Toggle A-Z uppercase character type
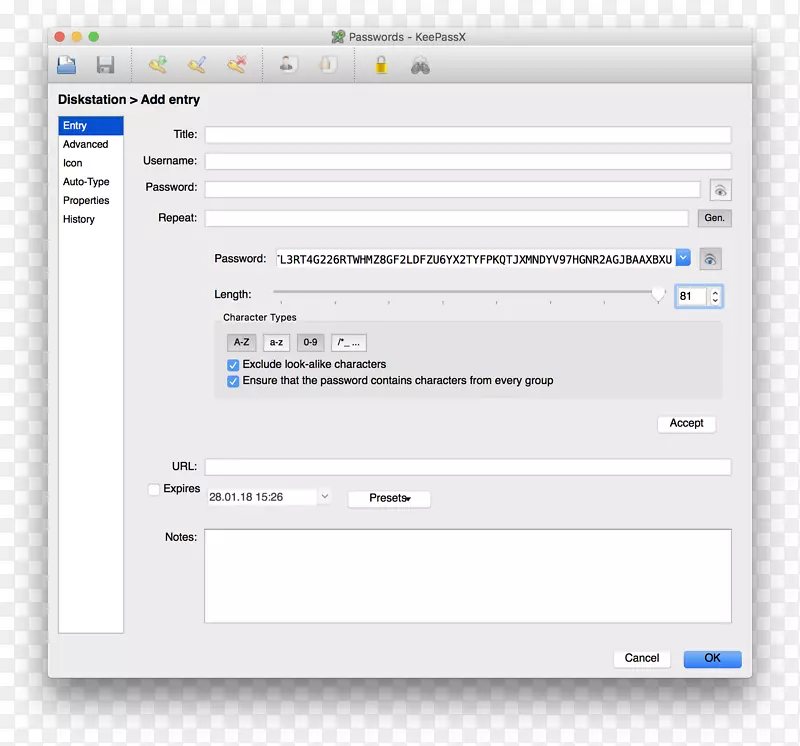Viewport: 800px width, 746px height. click(241, 342)
